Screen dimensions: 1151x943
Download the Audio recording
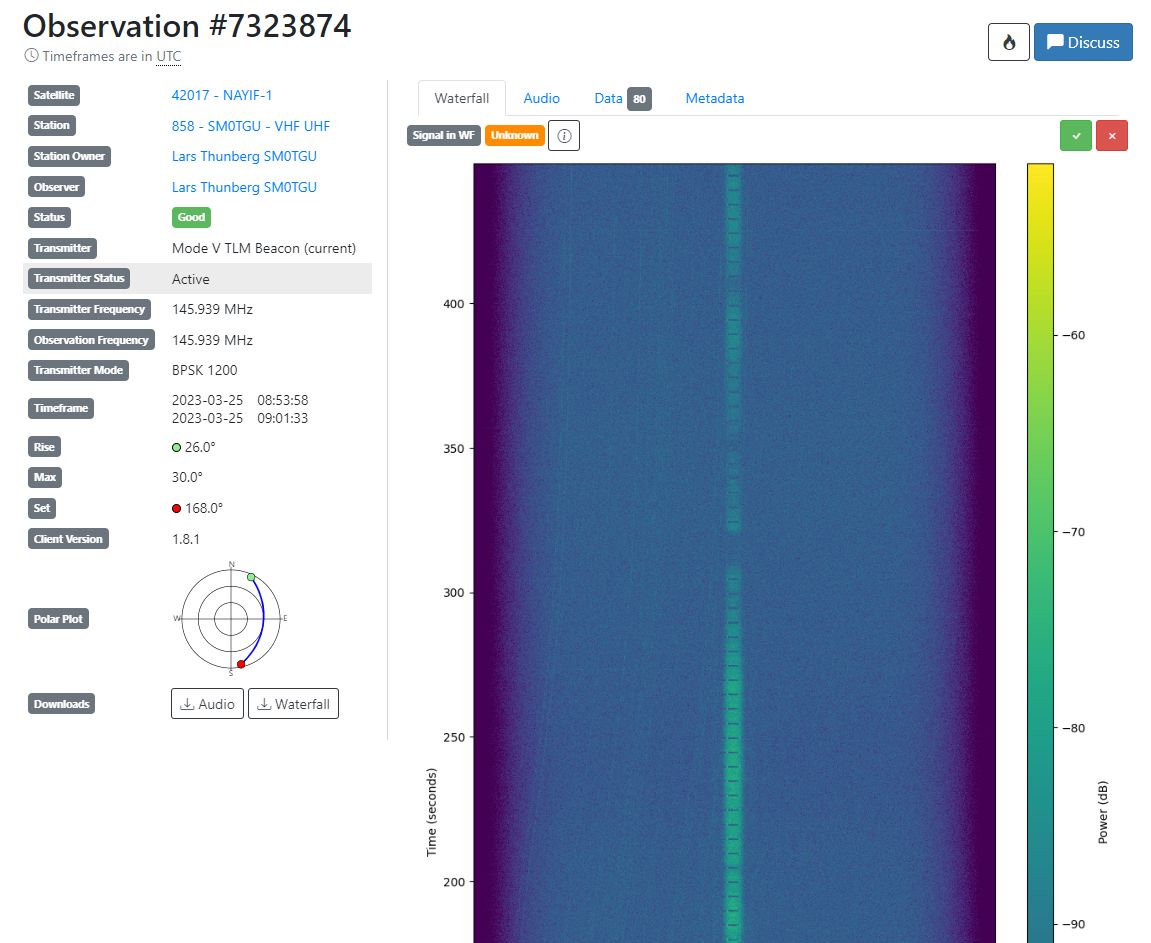click(x=207, y=703)
